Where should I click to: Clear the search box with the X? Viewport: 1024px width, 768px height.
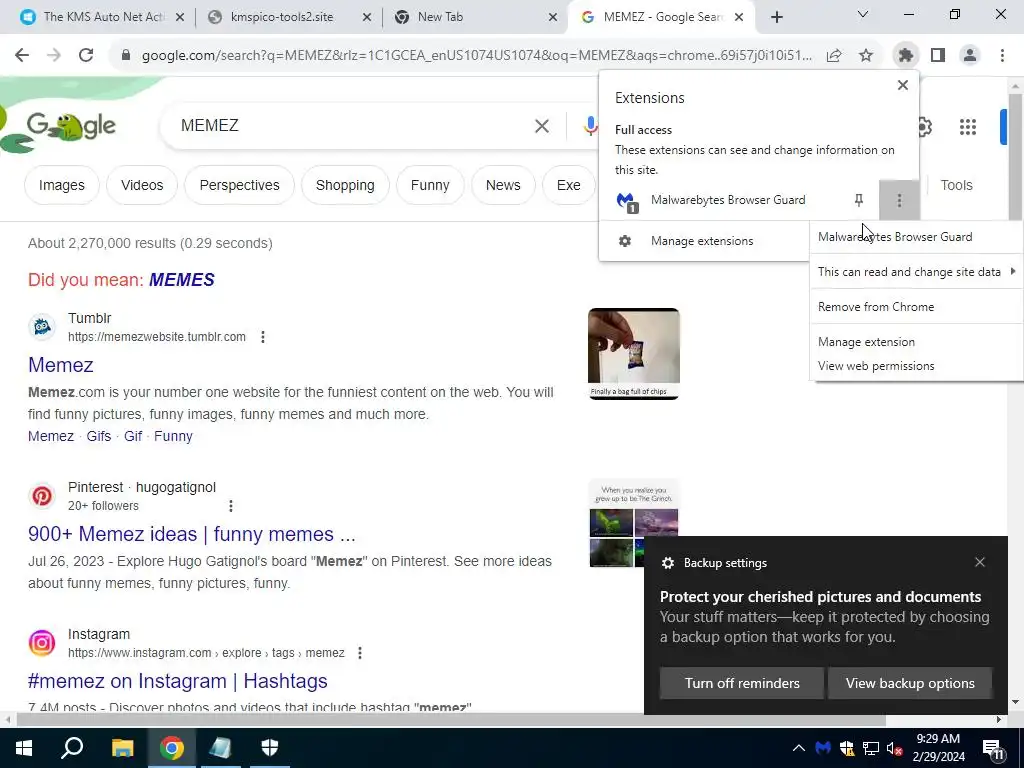click(x=542, y=126)
